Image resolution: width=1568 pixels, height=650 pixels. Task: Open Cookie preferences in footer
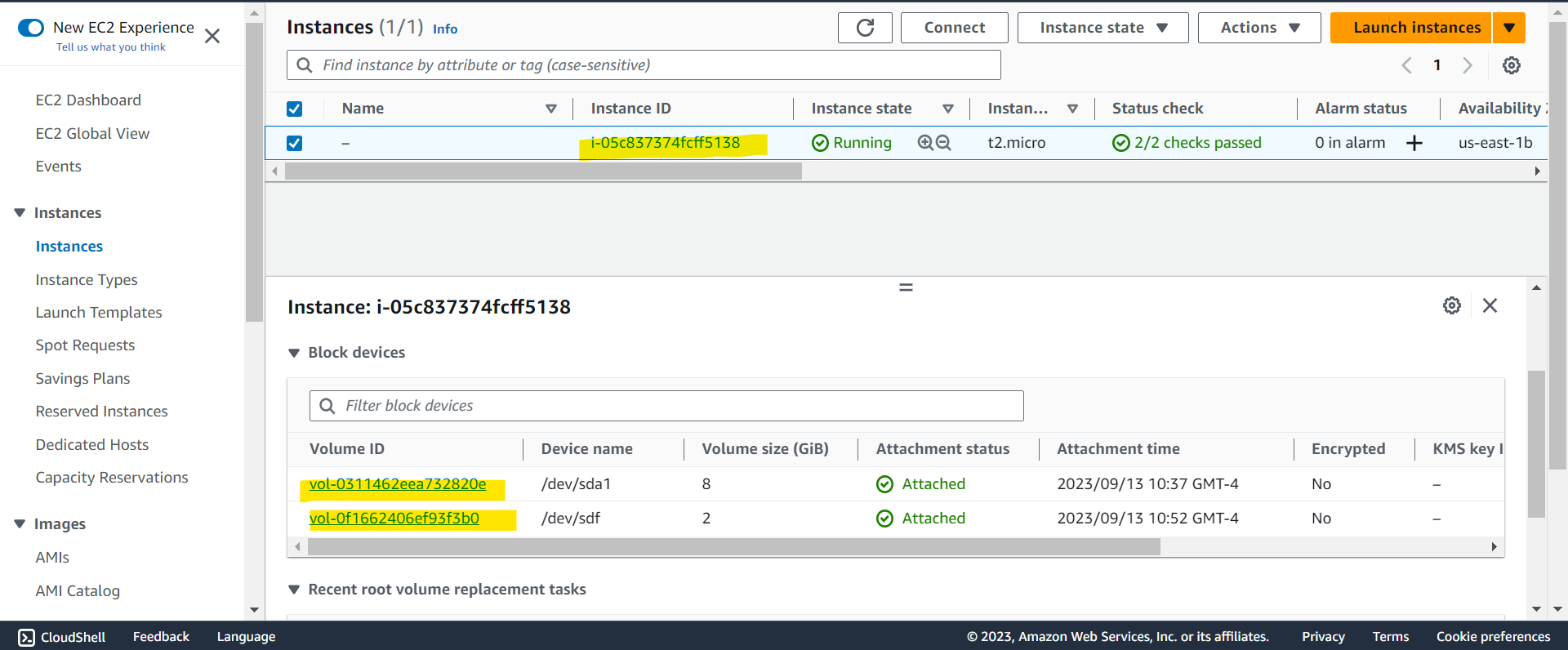point(1494,637)
